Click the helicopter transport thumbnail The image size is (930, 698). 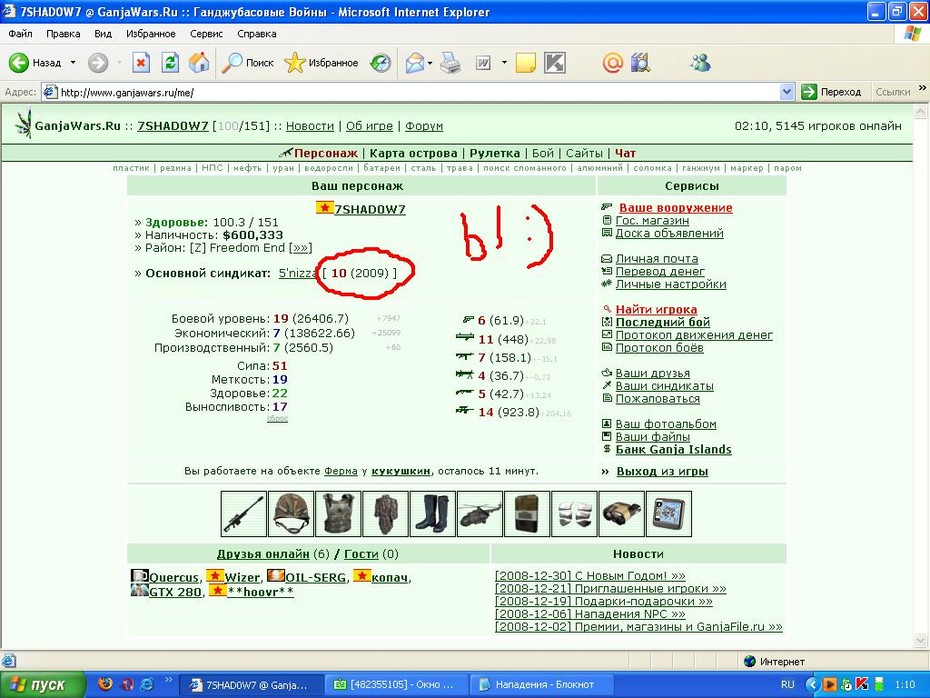coord(480,514)
